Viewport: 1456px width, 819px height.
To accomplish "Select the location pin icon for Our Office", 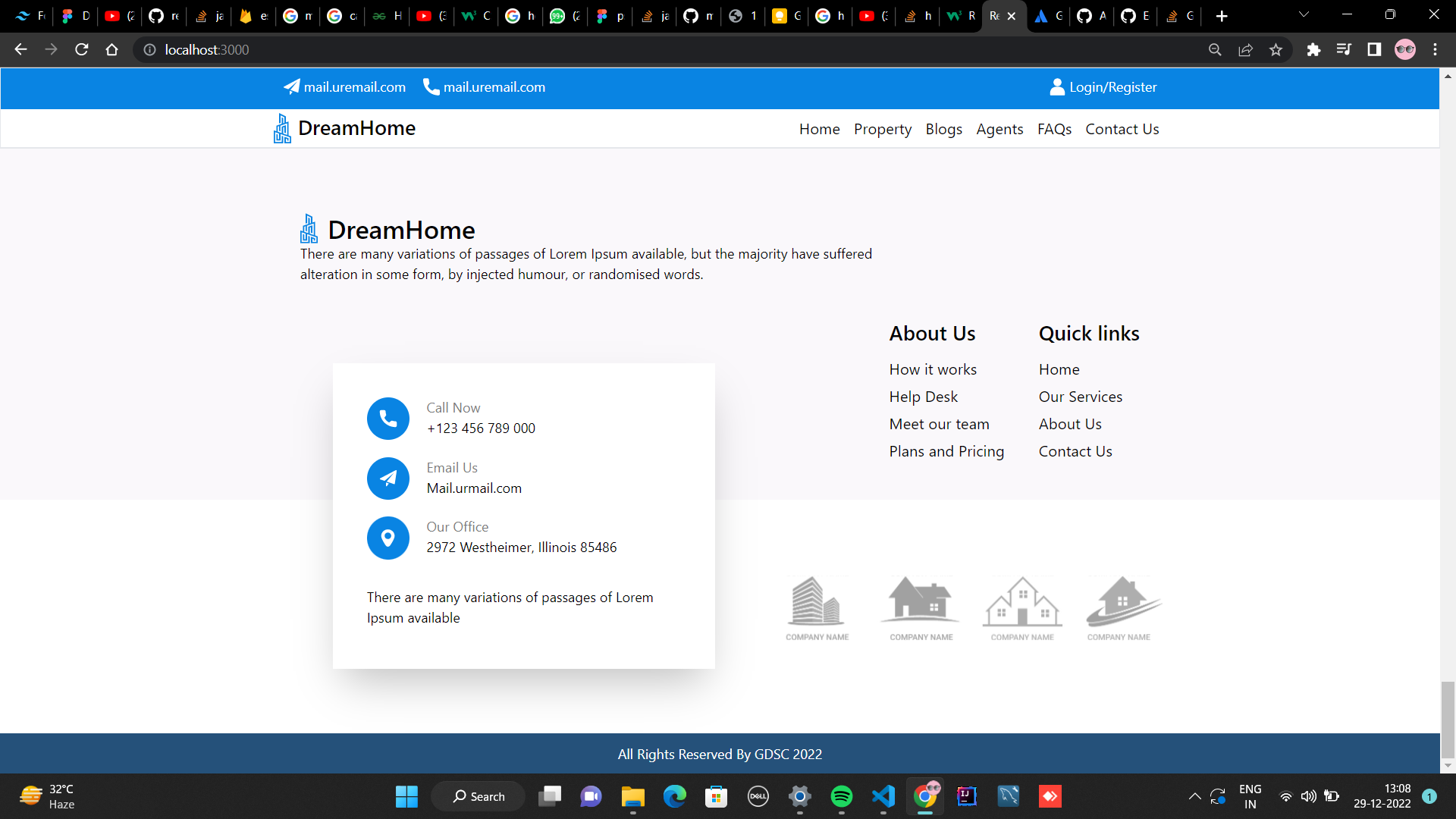I will (388, 538).
